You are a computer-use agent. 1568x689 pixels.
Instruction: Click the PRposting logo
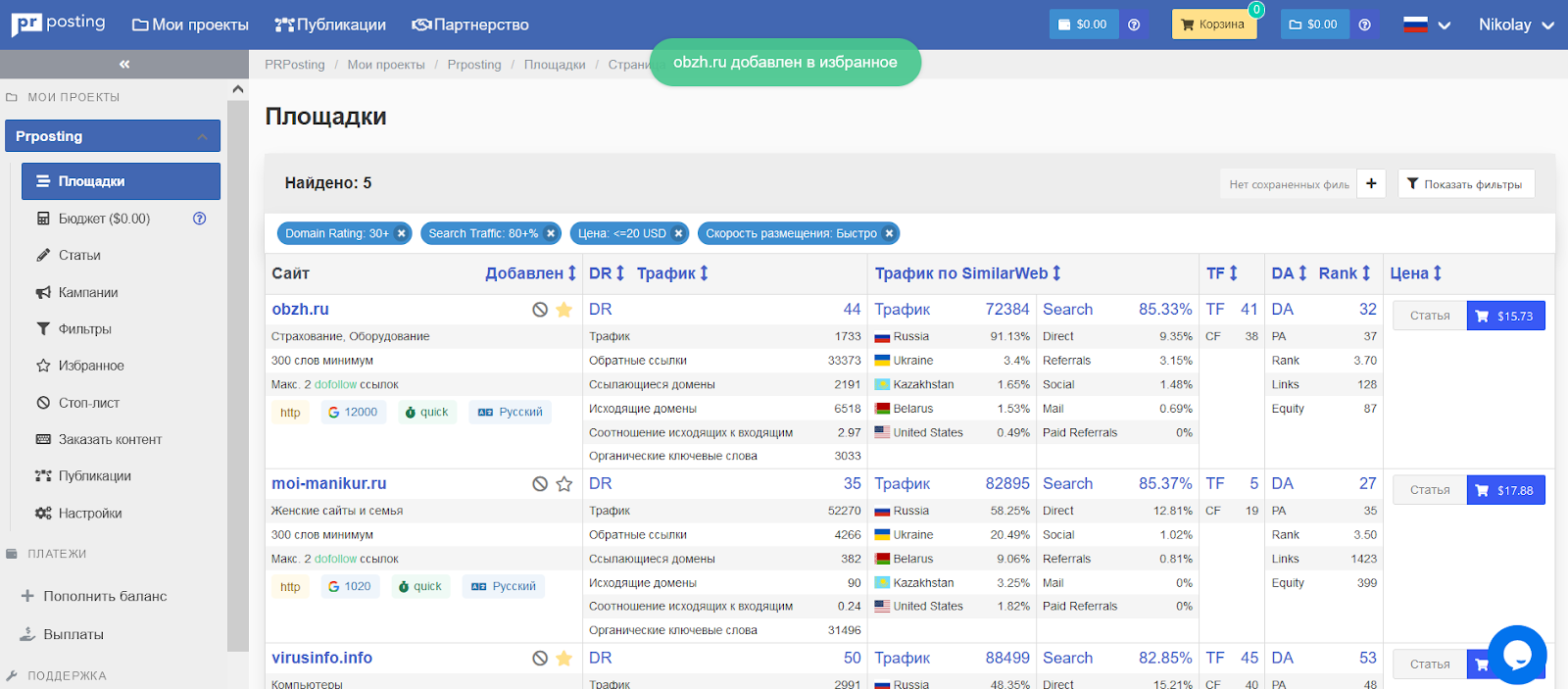point(58,24)
